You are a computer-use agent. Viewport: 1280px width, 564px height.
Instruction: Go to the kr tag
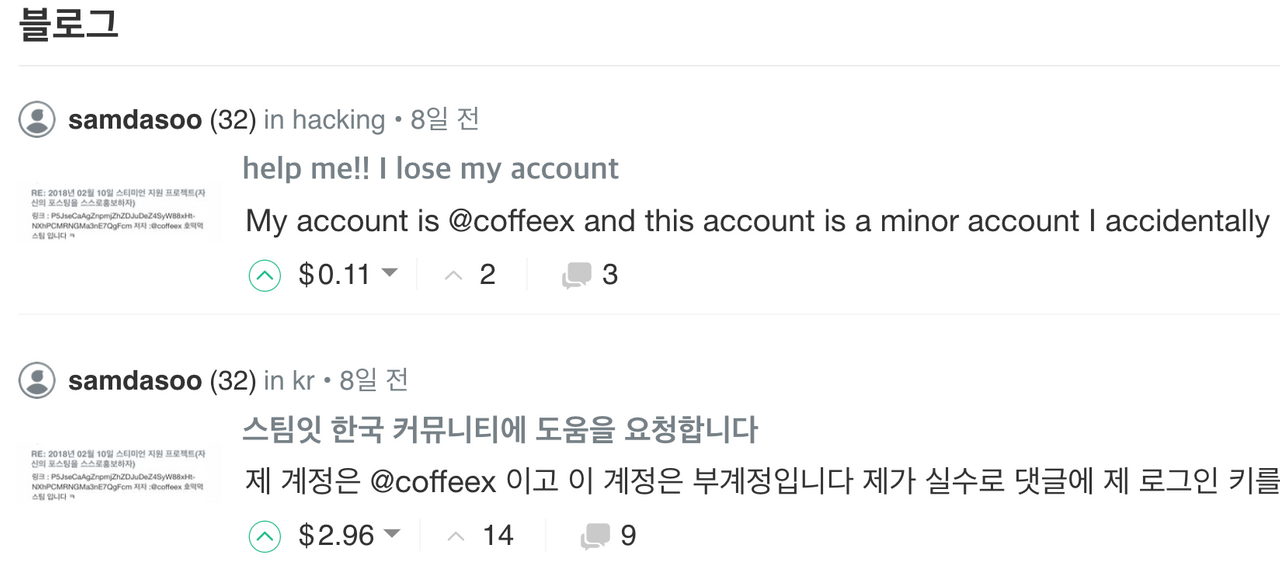click(x=303, y=381)
